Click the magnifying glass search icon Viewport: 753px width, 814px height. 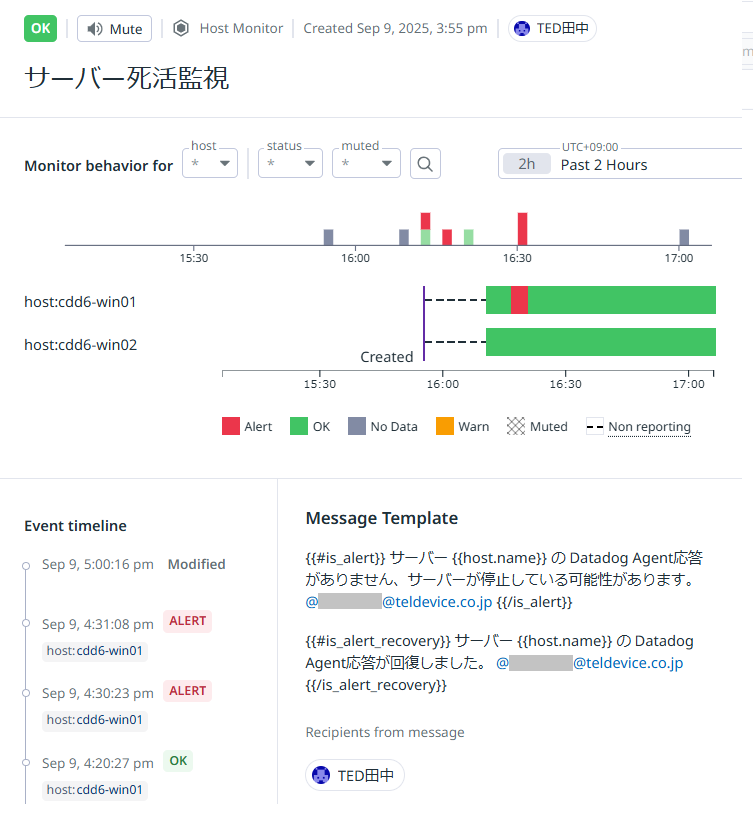pos(425,164)
